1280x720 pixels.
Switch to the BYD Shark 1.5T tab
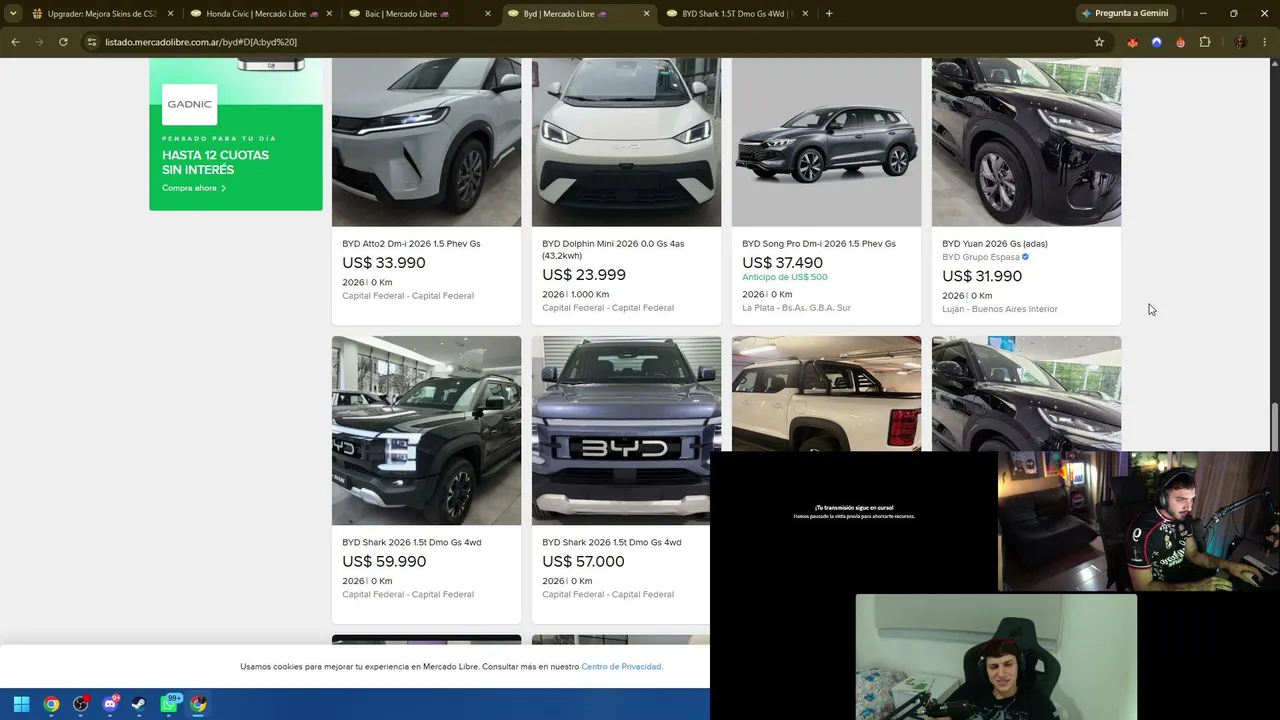click(x=737, y=14)
